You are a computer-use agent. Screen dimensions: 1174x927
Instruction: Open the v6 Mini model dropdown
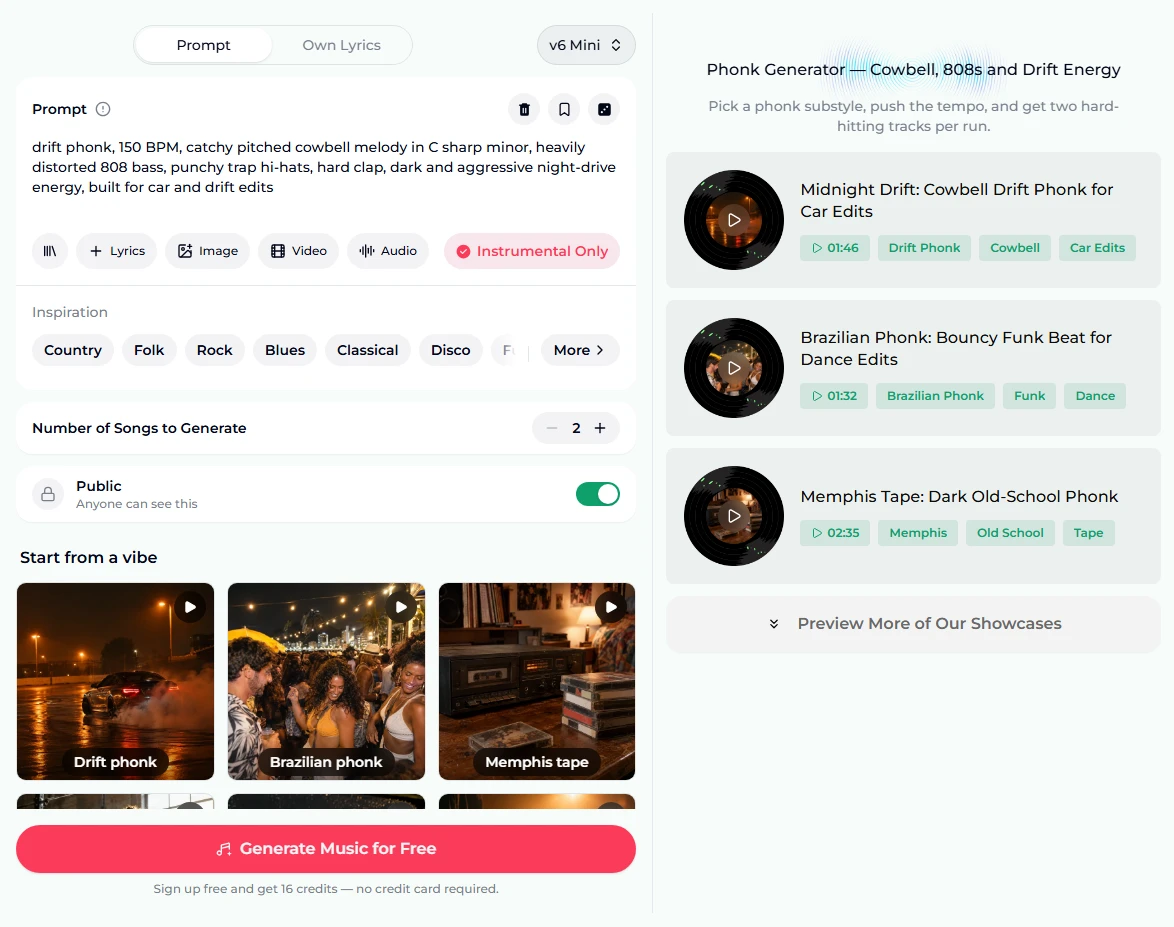[586, 45]
